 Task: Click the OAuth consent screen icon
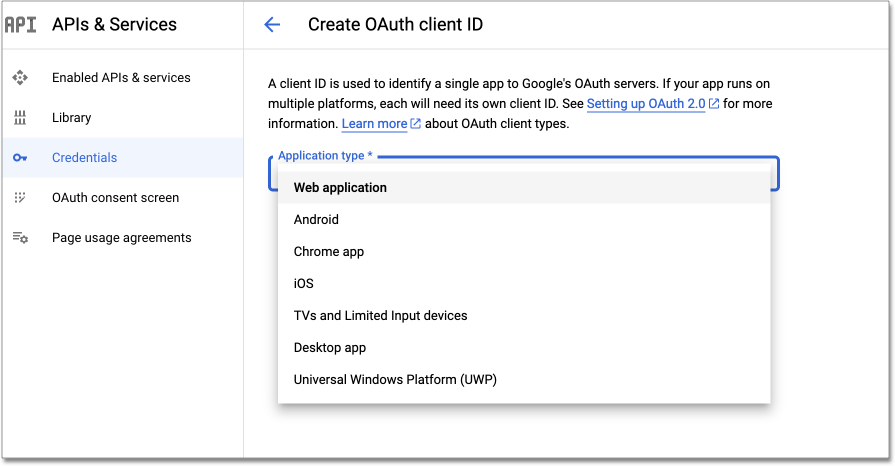coord(20,198)
